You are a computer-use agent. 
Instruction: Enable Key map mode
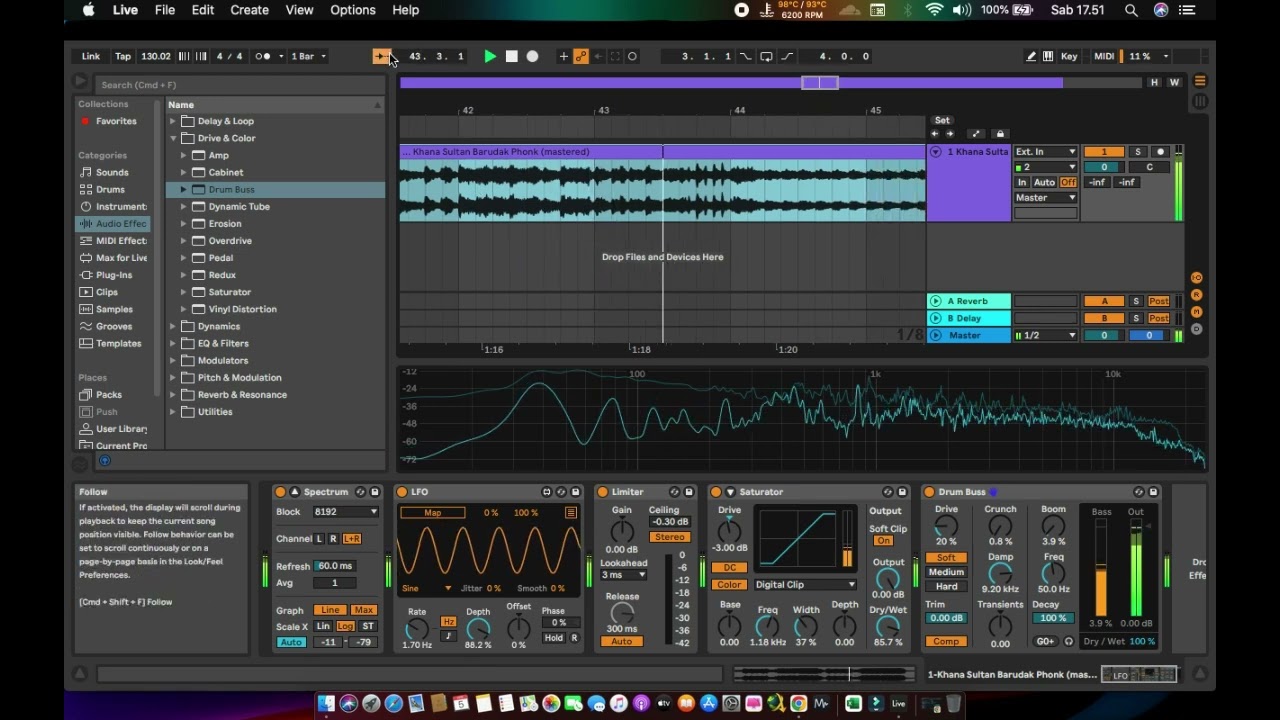coord(1069,56)
